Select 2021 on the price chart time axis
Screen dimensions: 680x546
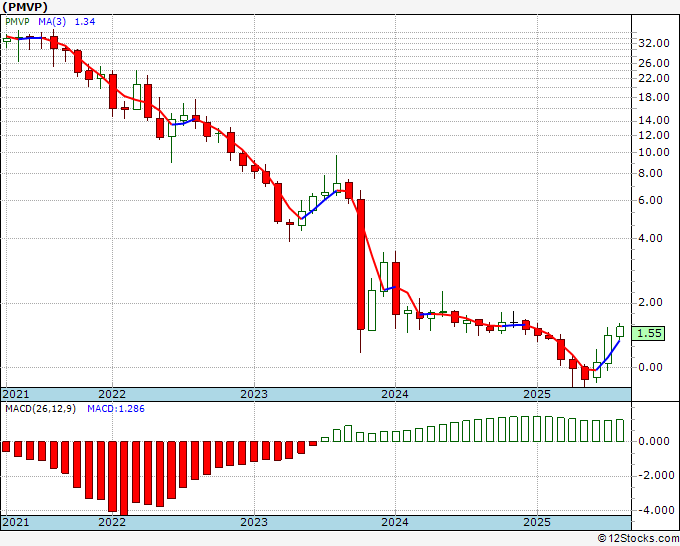point(16,394)
